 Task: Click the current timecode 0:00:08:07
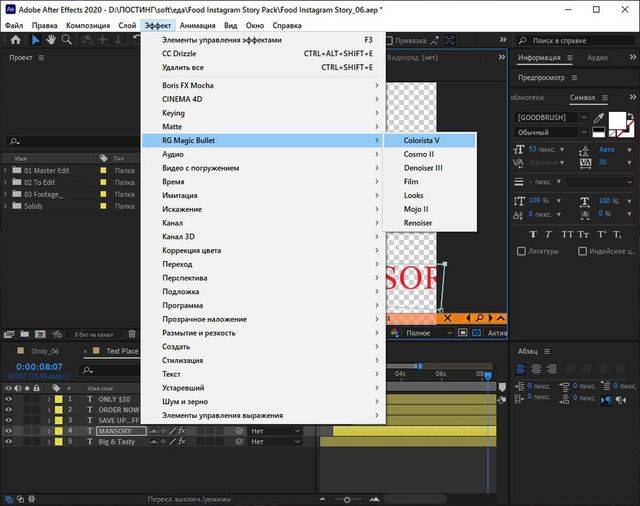tap(40, 367)
